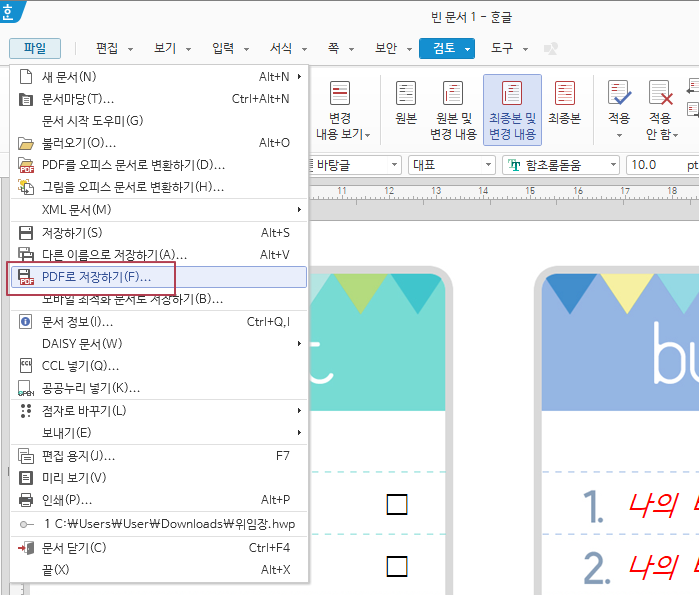The width and height of the screenshot is (699, 595).
Task: Click the 문서마당 template icon
Action: (26, 99)
